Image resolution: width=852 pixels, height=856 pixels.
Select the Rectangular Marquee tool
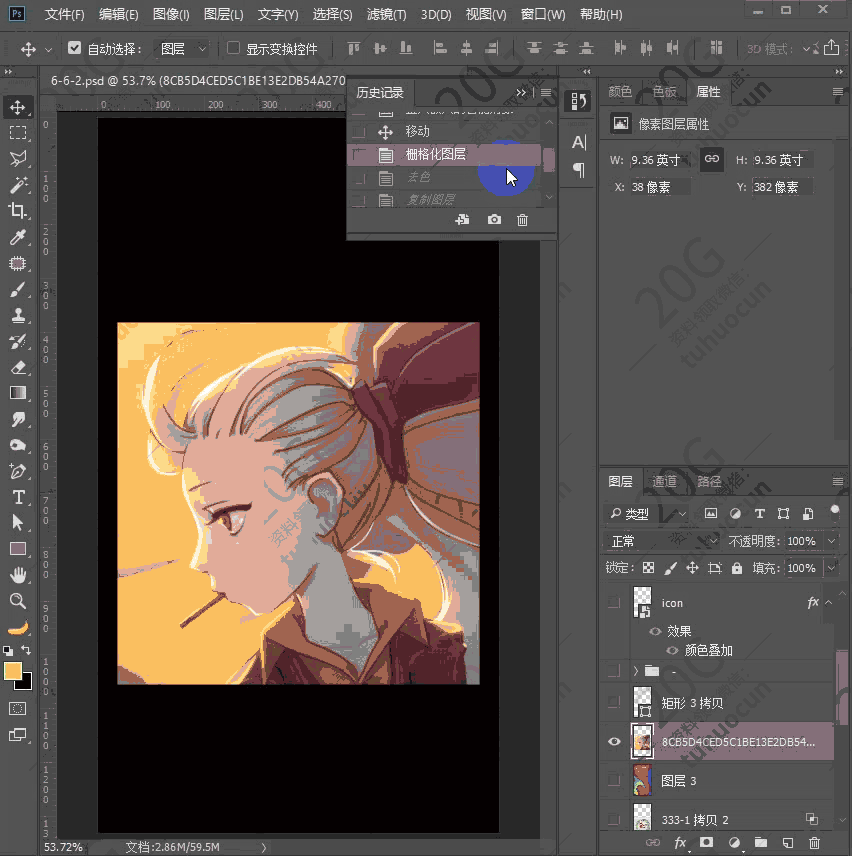pyautogui.click(x=17, y=133)
